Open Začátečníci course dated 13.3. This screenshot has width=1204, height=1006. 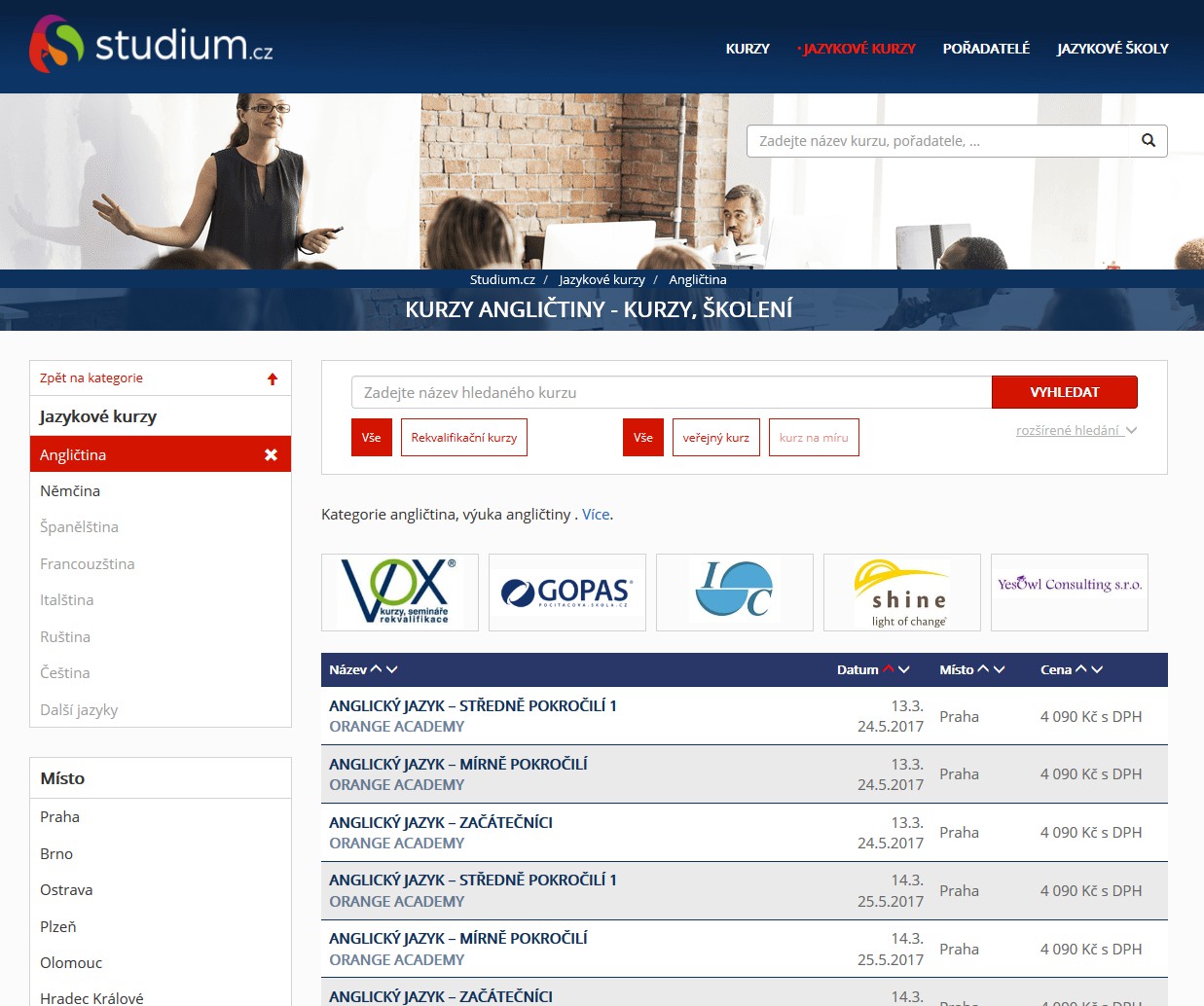click(441, 823)
